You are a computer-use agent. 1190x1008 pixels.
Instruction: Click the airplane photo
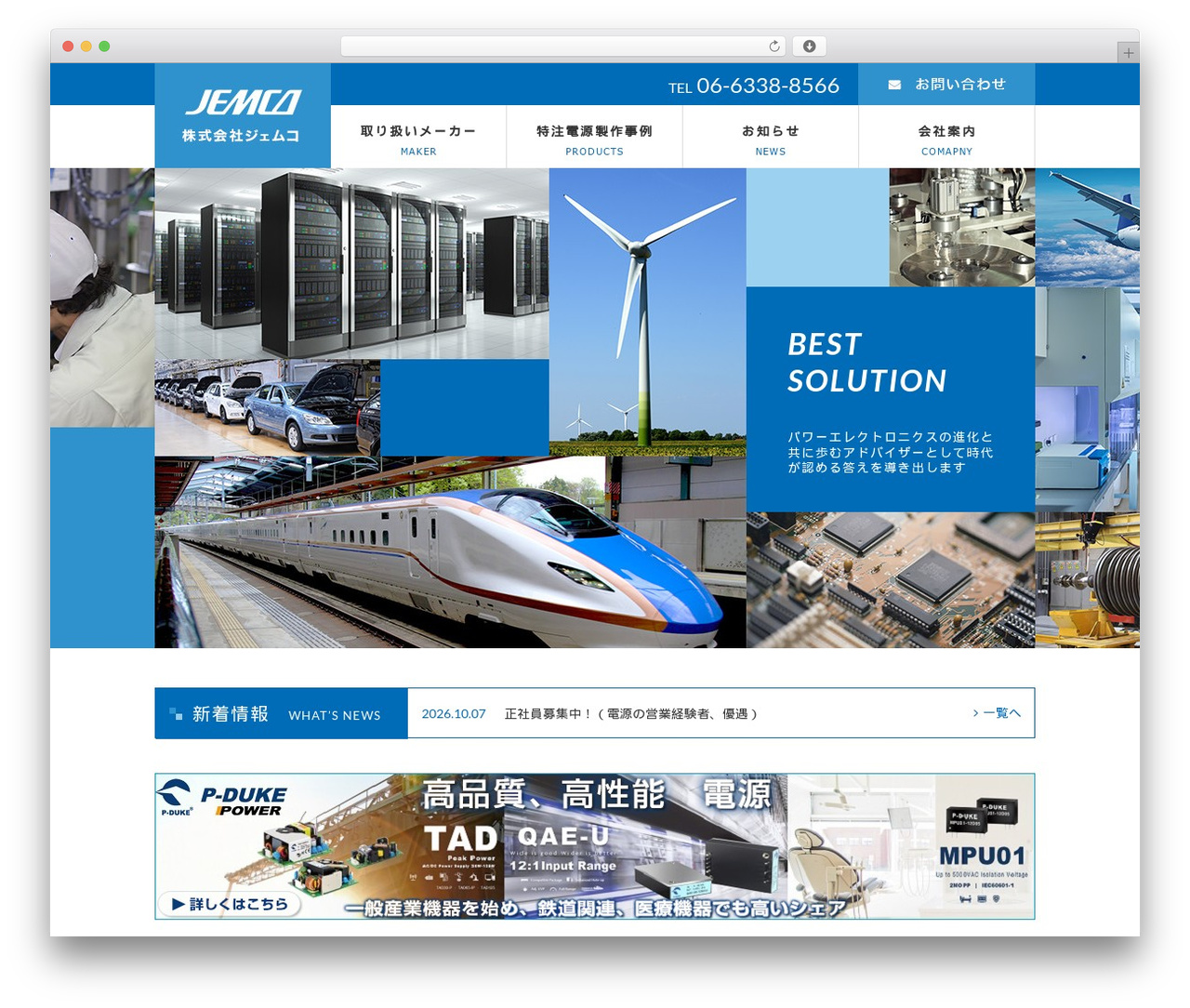pos(1088,228)
